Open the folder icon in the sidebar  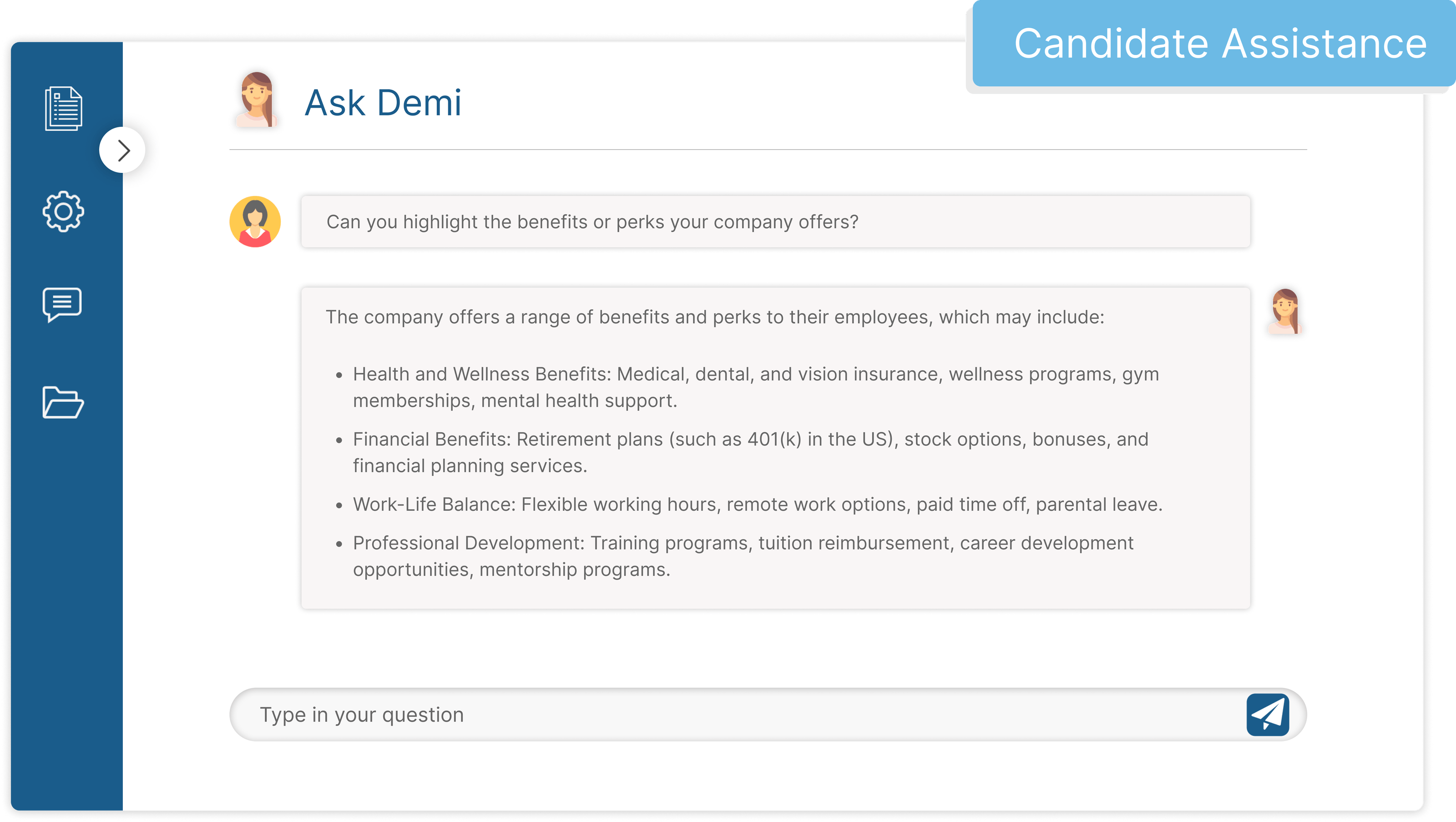click(x=63, y=403)
